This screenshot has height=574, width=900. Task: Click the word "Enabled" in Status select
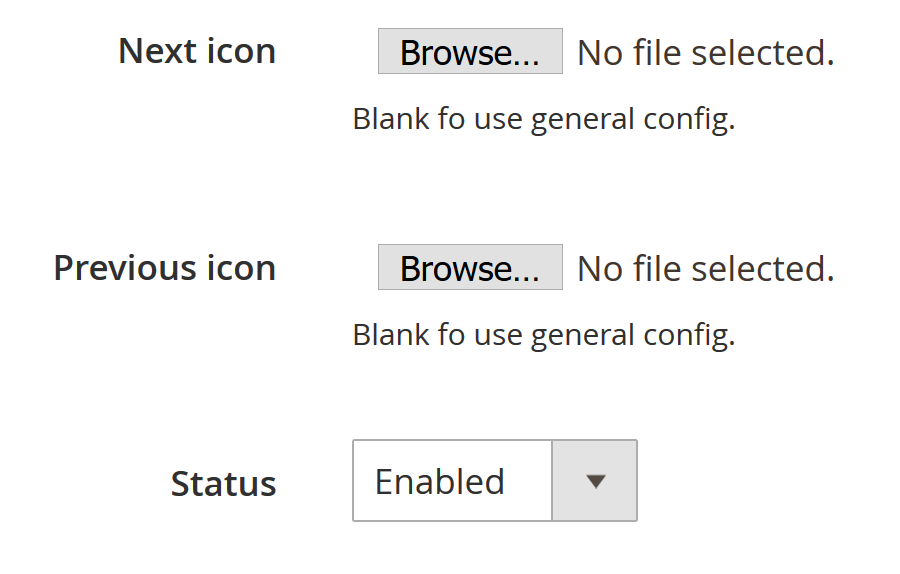coord(440,481)
